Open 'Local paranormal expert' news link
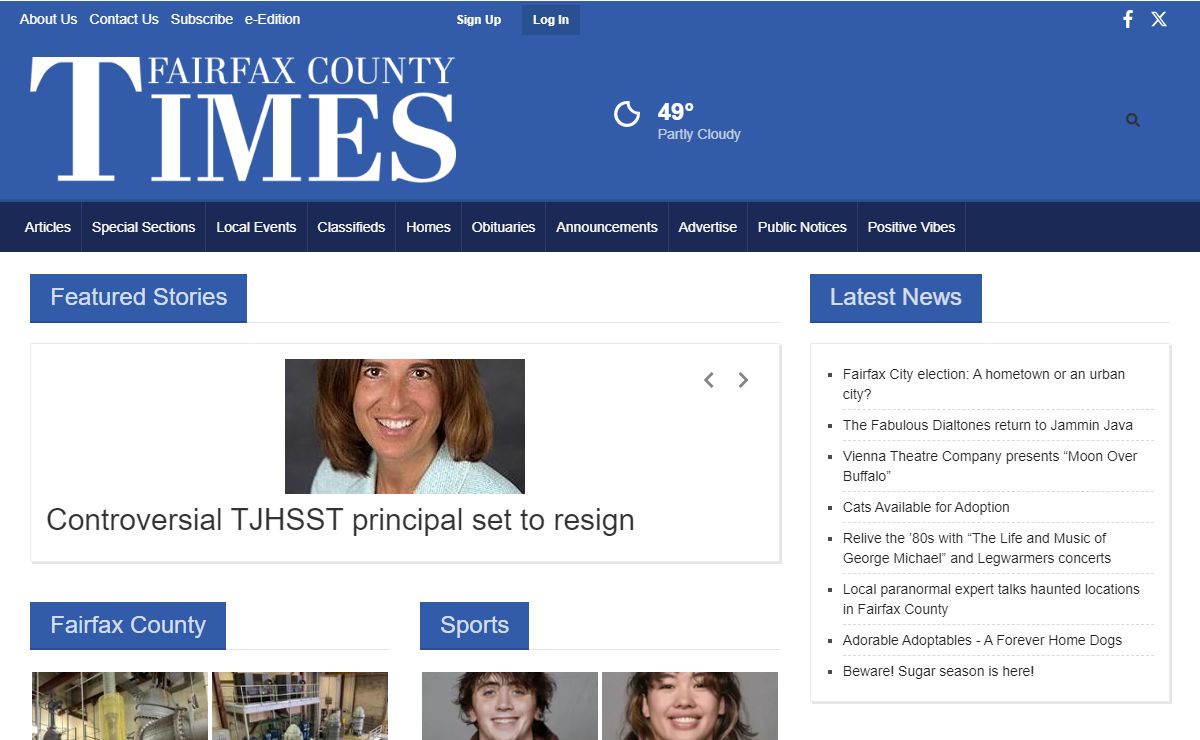 tap(991, 599)
